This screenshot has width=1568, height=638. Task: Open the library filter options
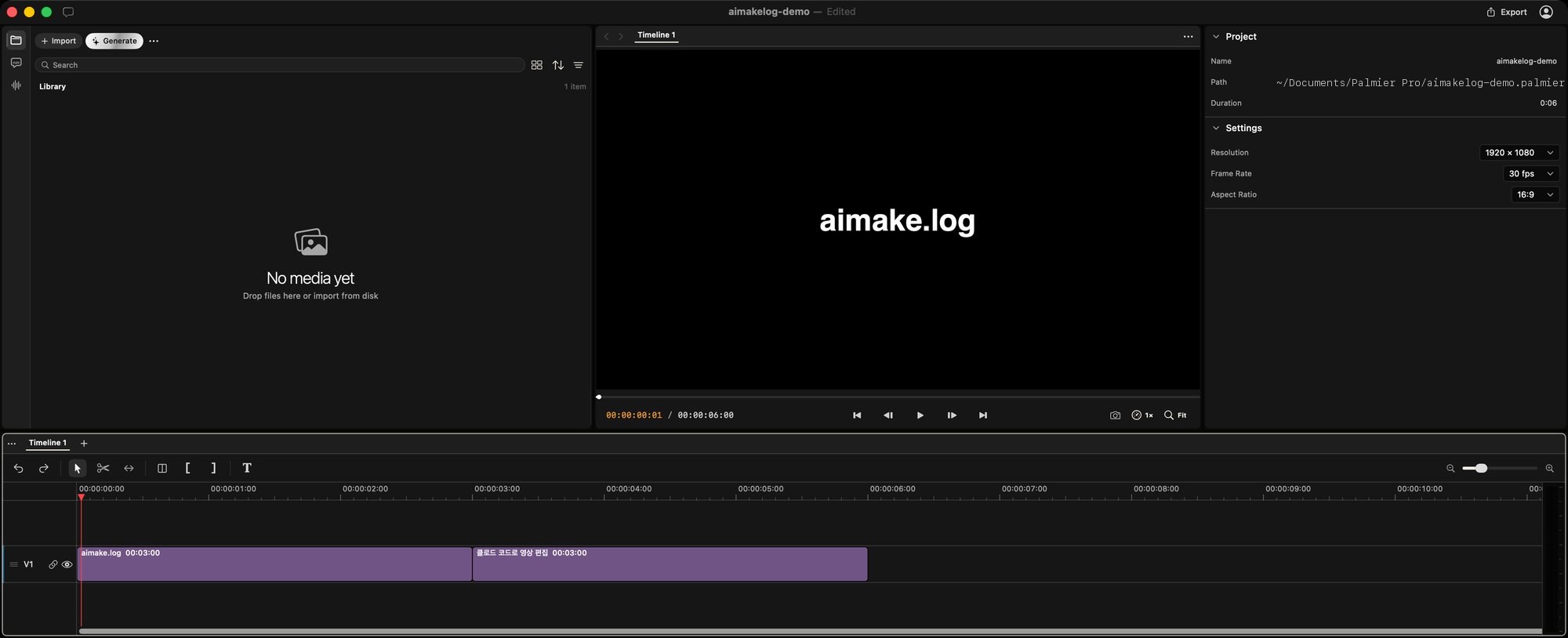pyautogui.click(x=579, y=65)
